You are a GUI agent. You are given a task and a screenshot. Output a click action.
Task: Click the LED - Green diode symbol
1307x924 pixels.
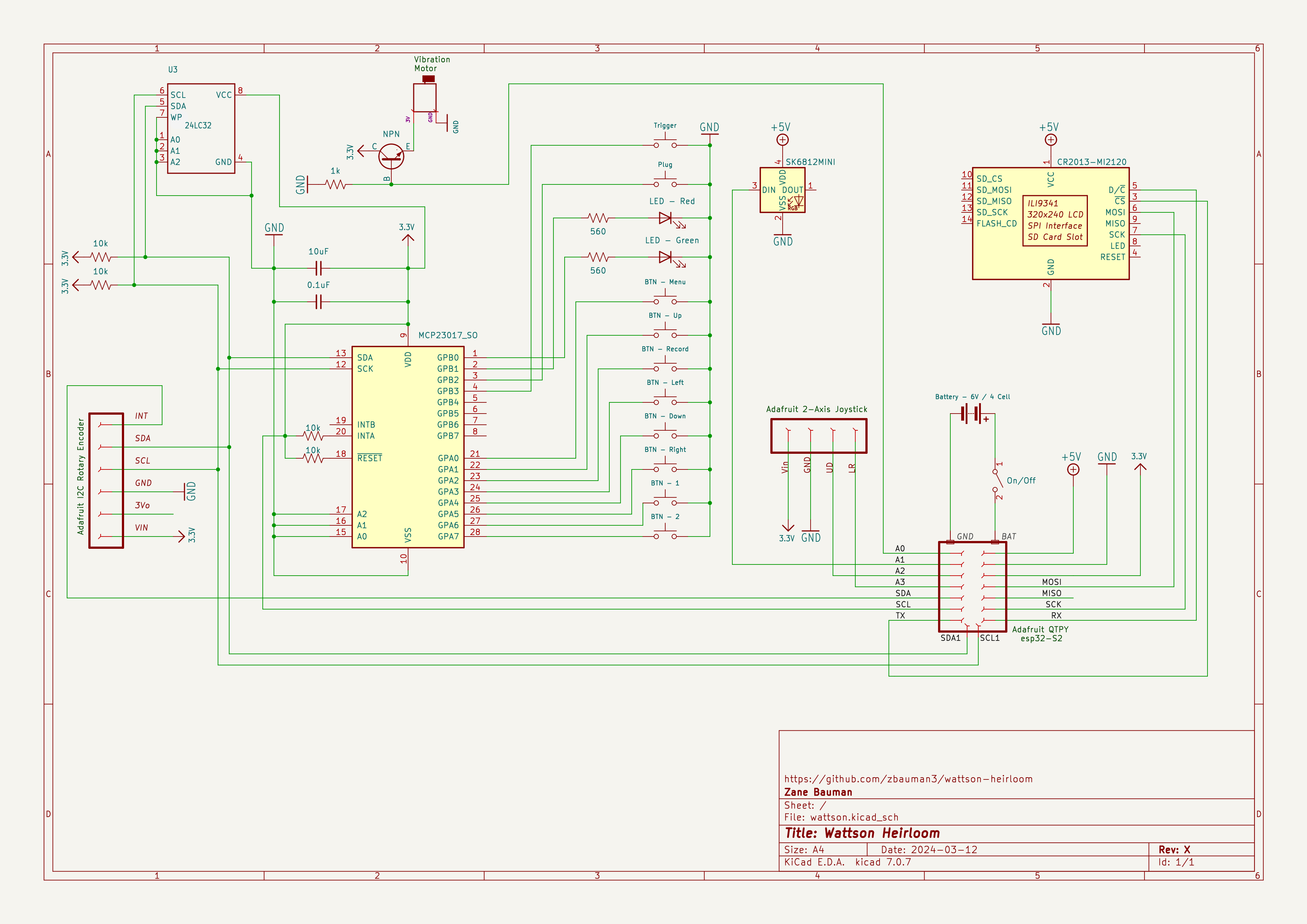665,257
